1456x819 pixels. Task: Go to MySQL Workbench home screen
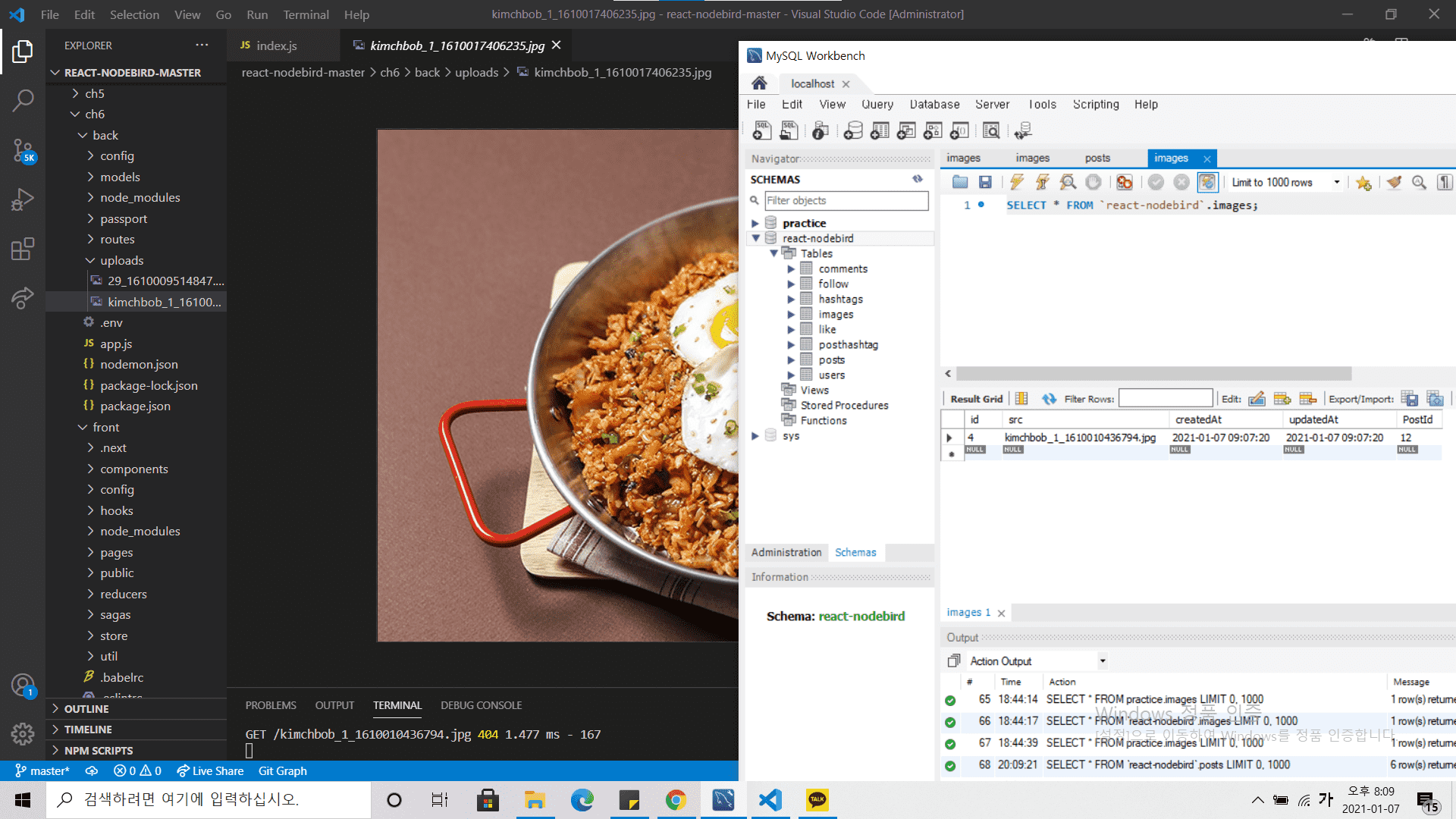coord(759,83)
